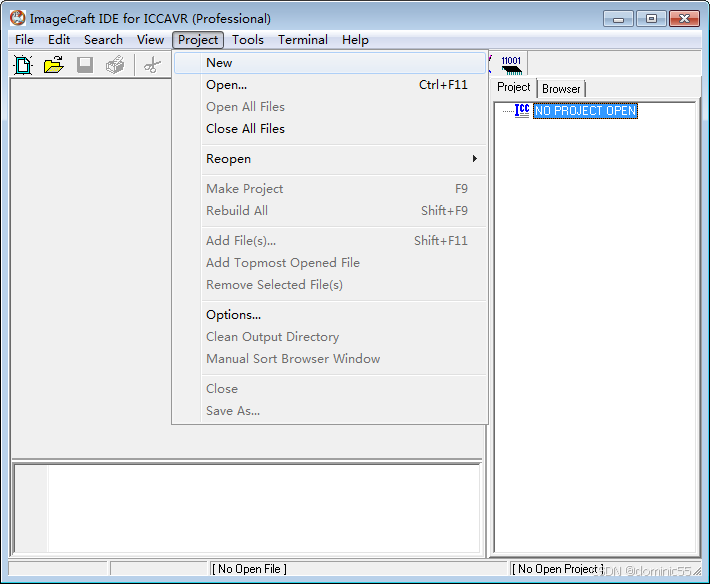Select Clean Output Directory entry

tap(330, 337)
